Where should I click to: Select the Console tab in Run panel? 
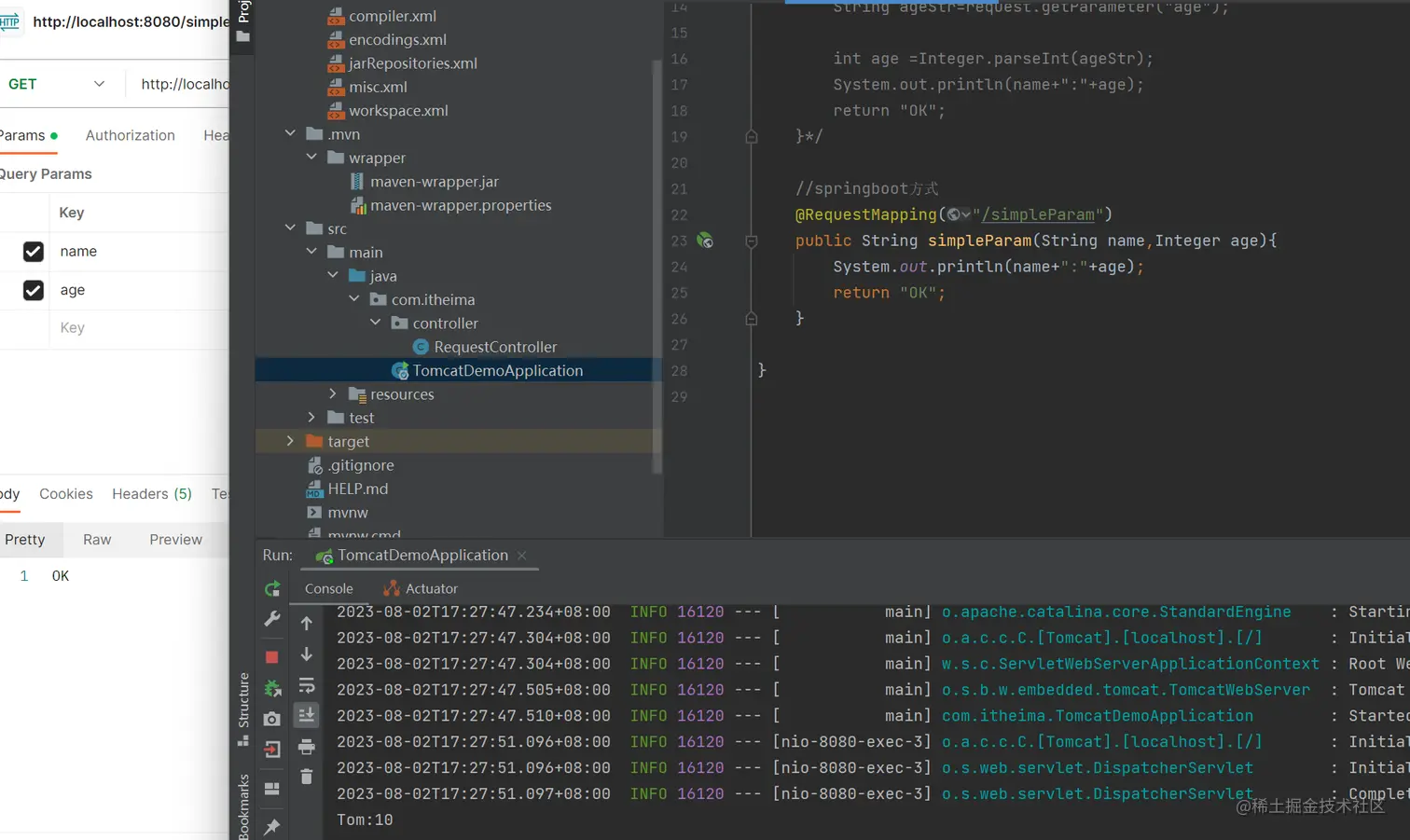pyautogui.click(x=329, y=588)
